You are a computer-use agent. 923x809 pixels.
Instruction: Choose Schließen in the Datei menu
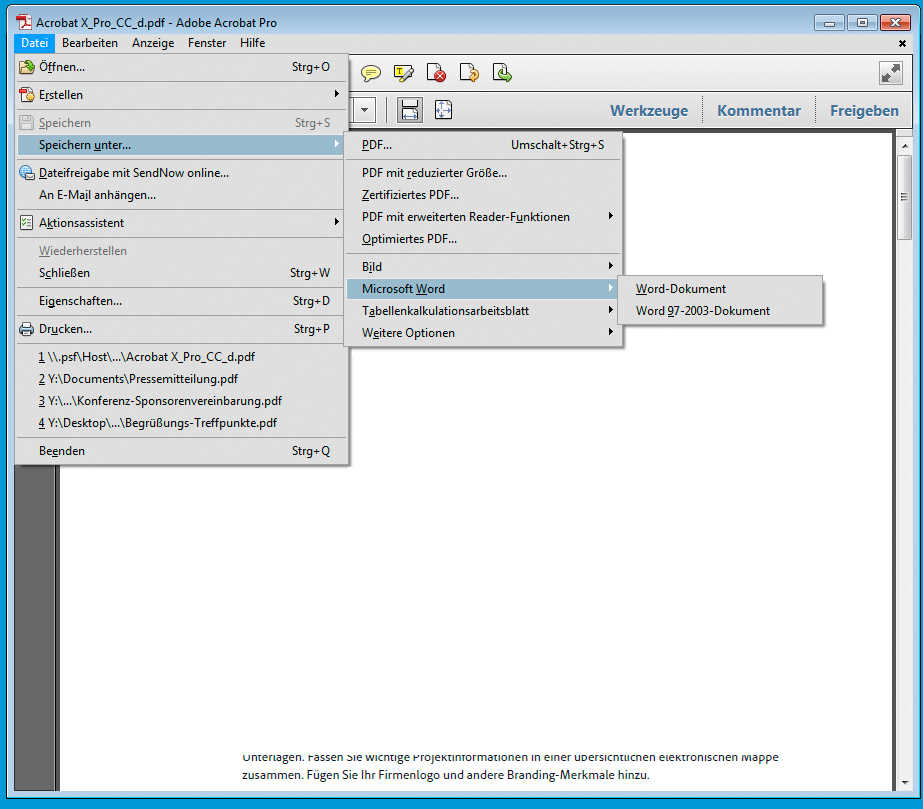180,273
